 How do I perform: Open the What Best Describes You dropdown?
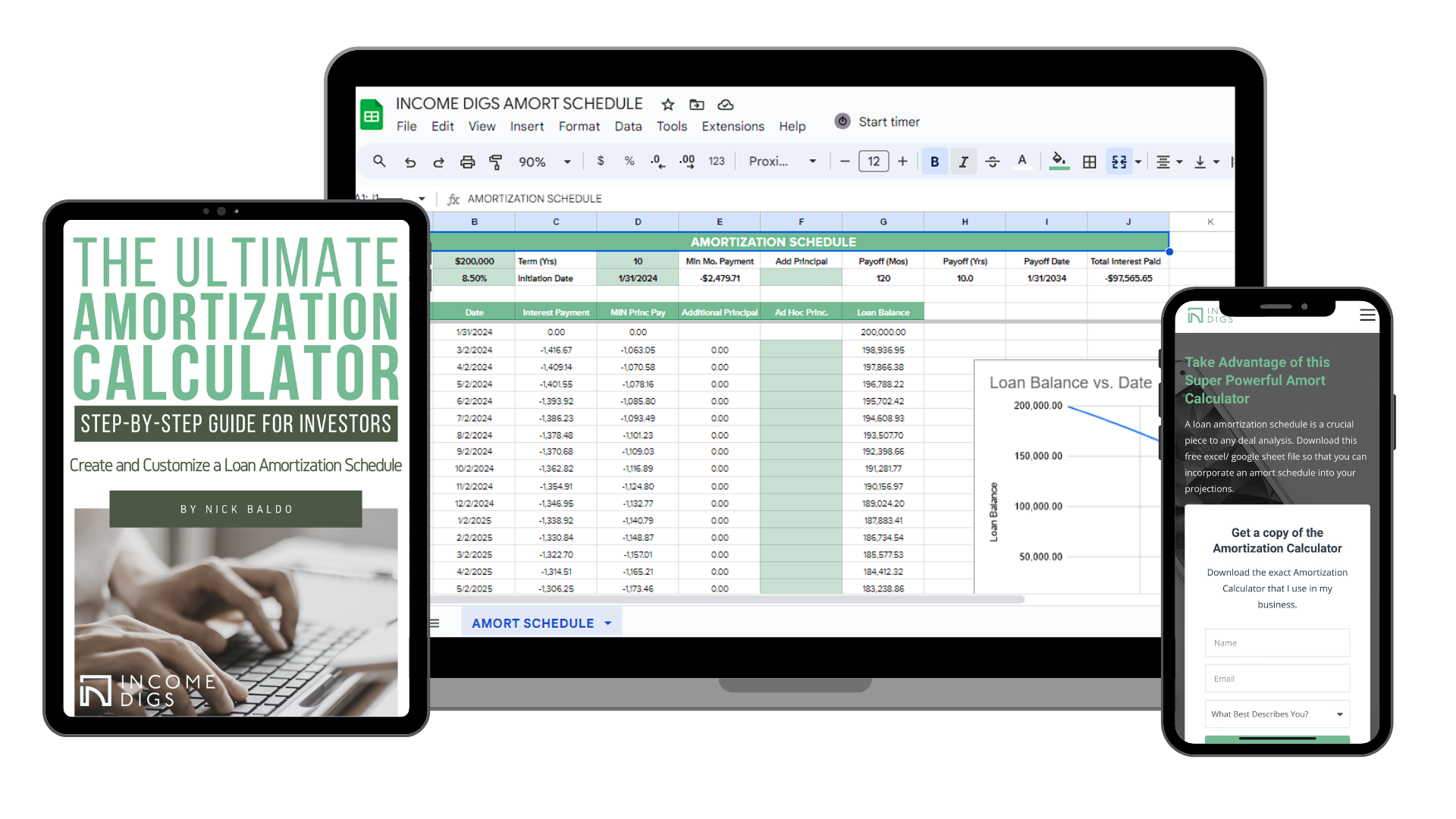[1277, 714]
